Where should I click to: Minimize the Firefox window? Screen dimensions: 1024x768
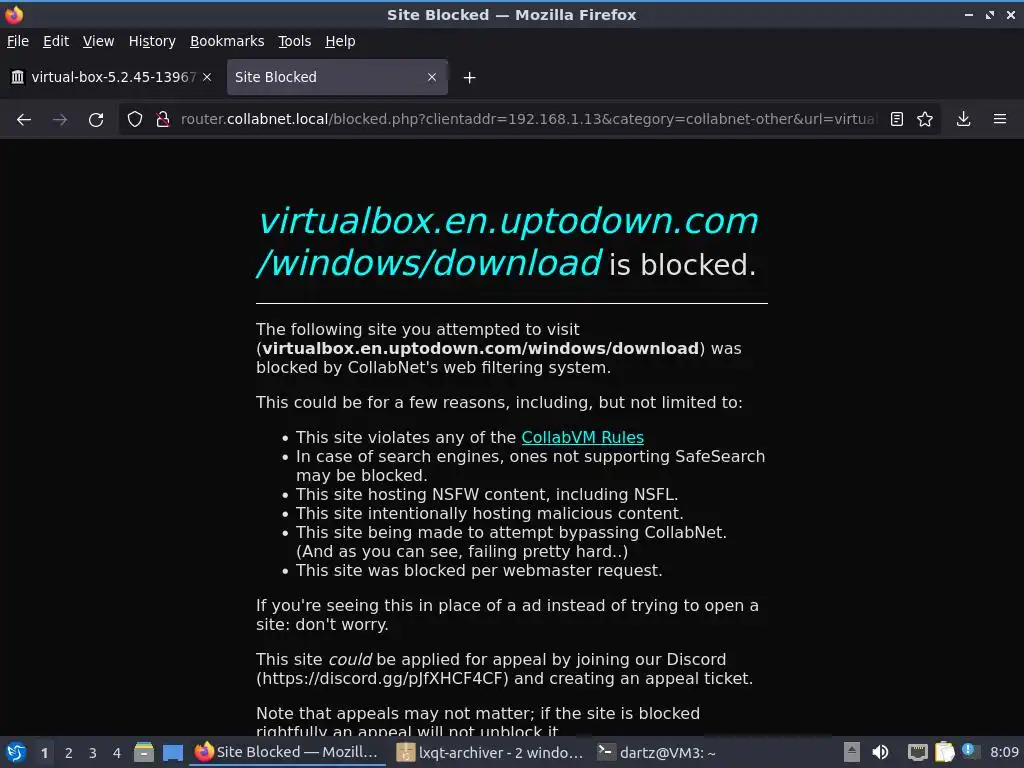tap(968, 14)
